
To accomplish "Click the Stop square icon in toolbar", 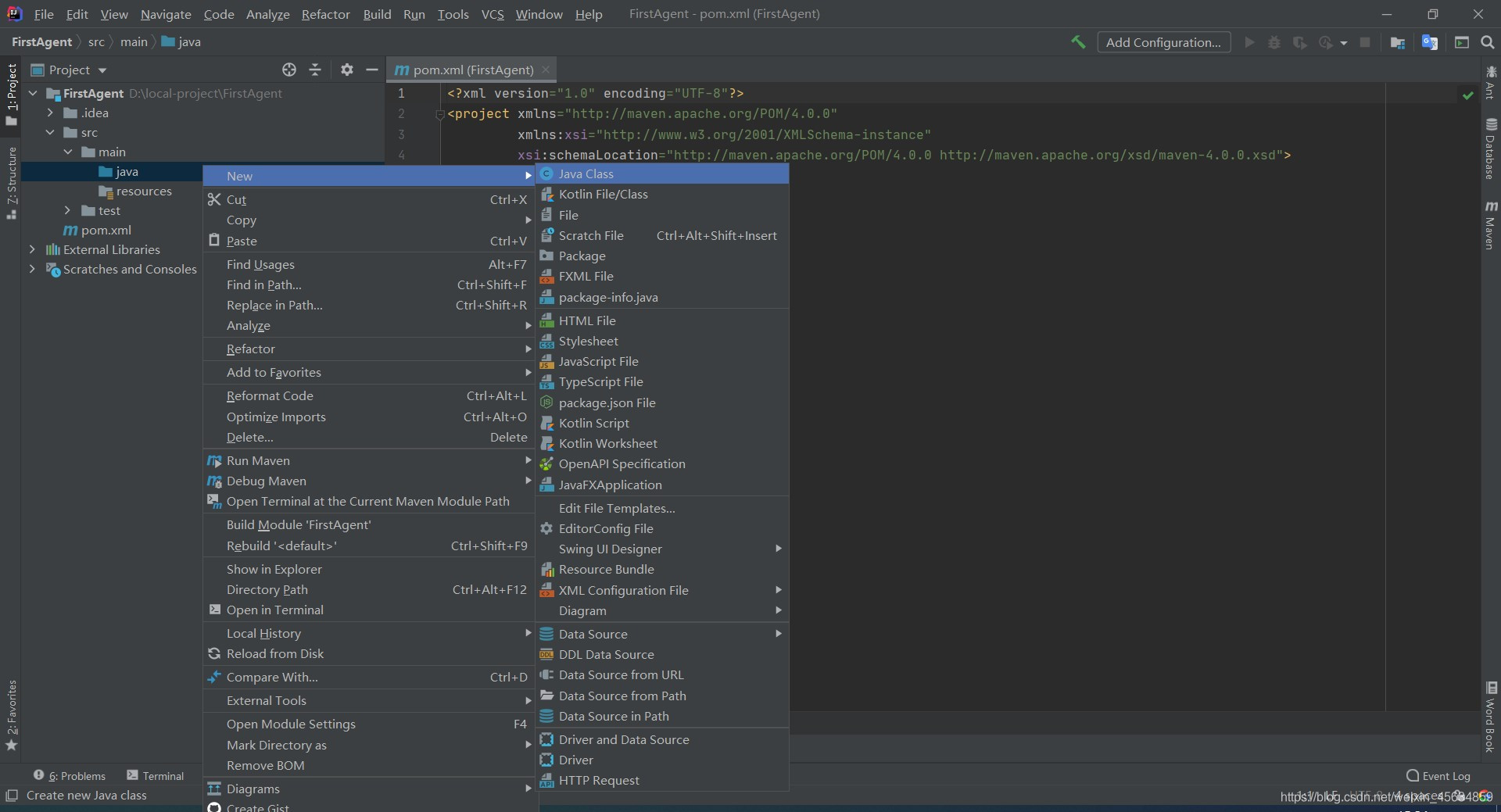I will click(1365, 42).
